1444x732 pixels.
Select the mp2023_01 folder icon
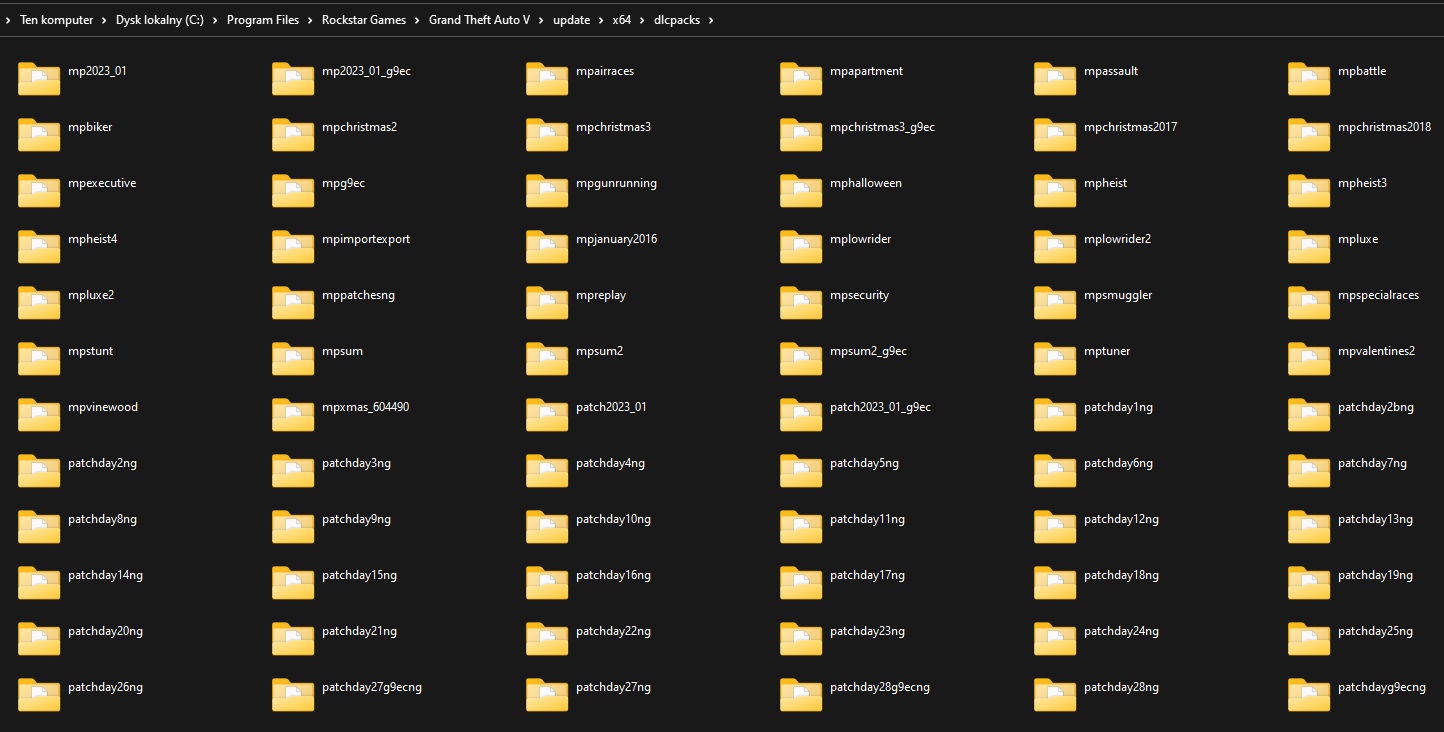click(x=39, y=79)
